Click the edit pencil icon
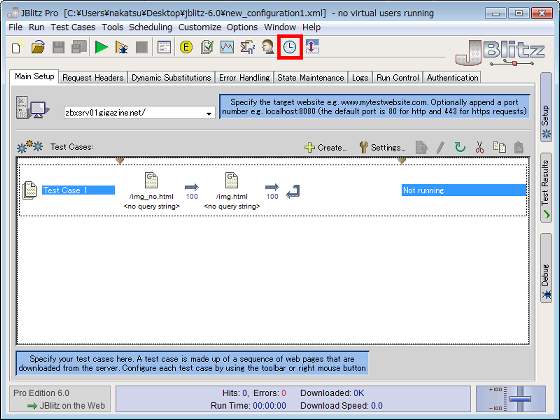 click(x=441, y=147)
